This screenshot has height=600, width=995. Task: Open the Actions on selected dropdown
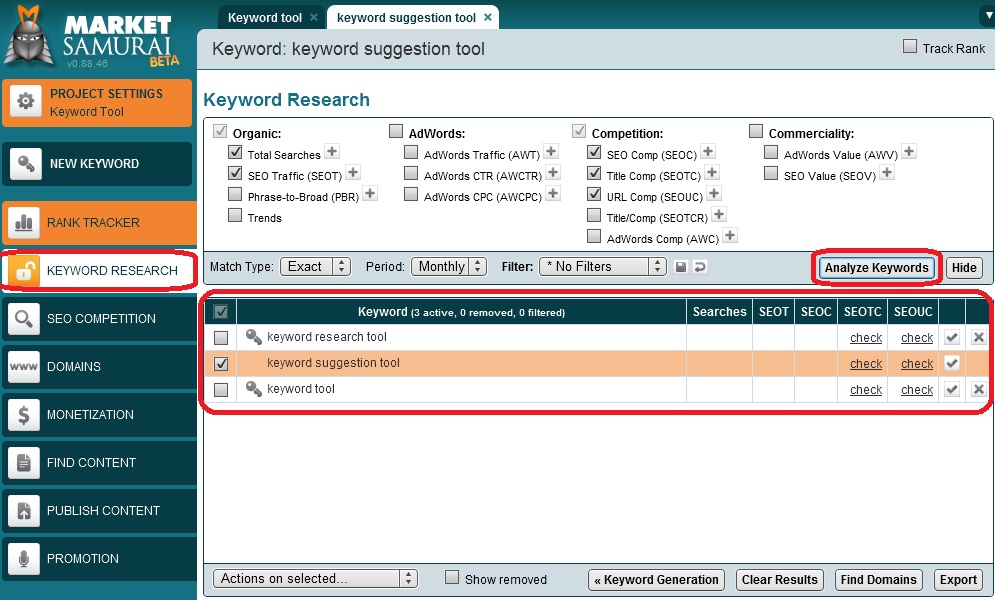pos(315,578)
